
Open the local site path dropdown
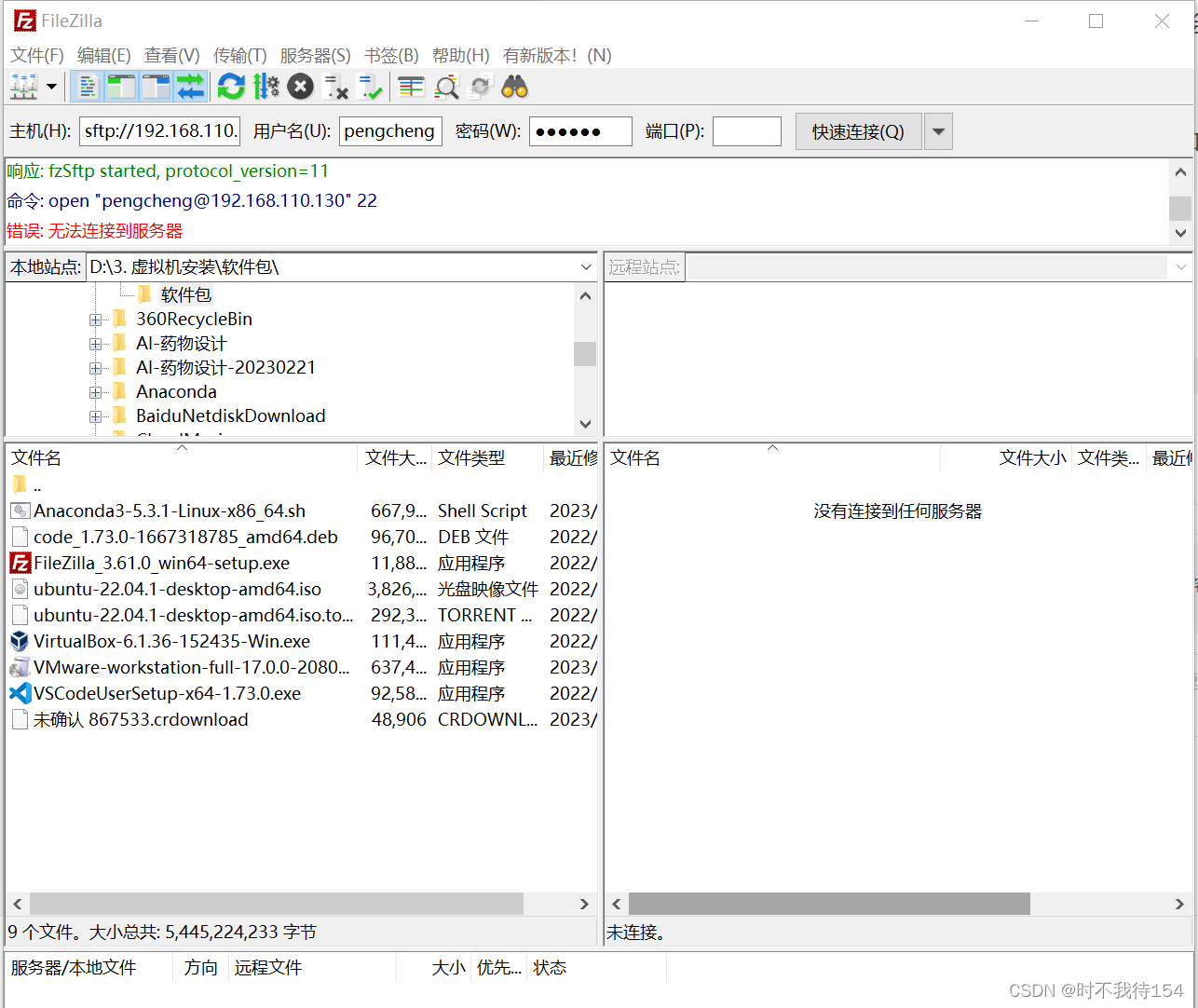(586, 267)
